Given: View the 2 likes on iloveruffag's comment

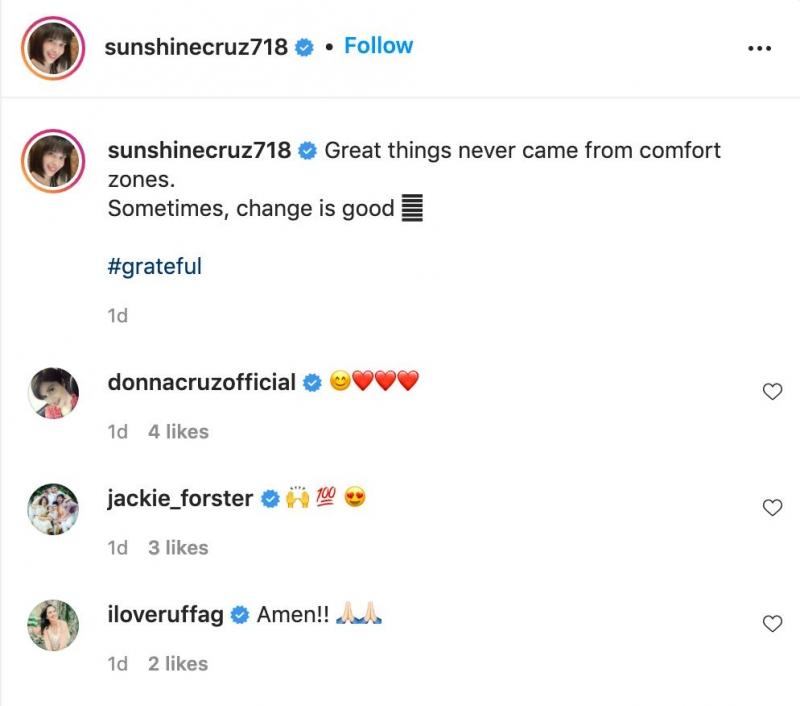Looking at the screenshot, I should tap(178, 664).
